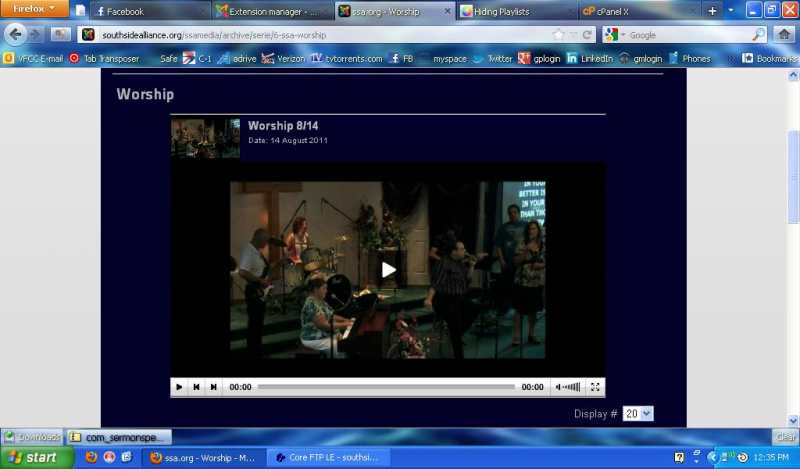Viewport: 800px width, 469px height.
Task: Close the ssa.org - Worship tab
Action: click(447, 11)
